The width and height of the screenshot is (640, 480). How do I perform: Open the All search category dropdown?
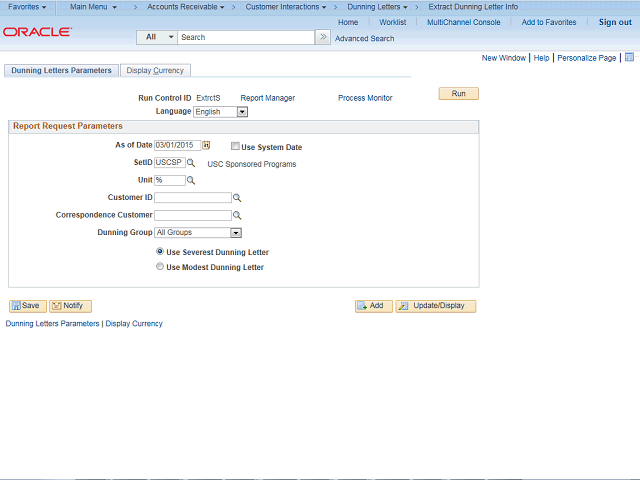pyautogui.click(x=157, y=37)
